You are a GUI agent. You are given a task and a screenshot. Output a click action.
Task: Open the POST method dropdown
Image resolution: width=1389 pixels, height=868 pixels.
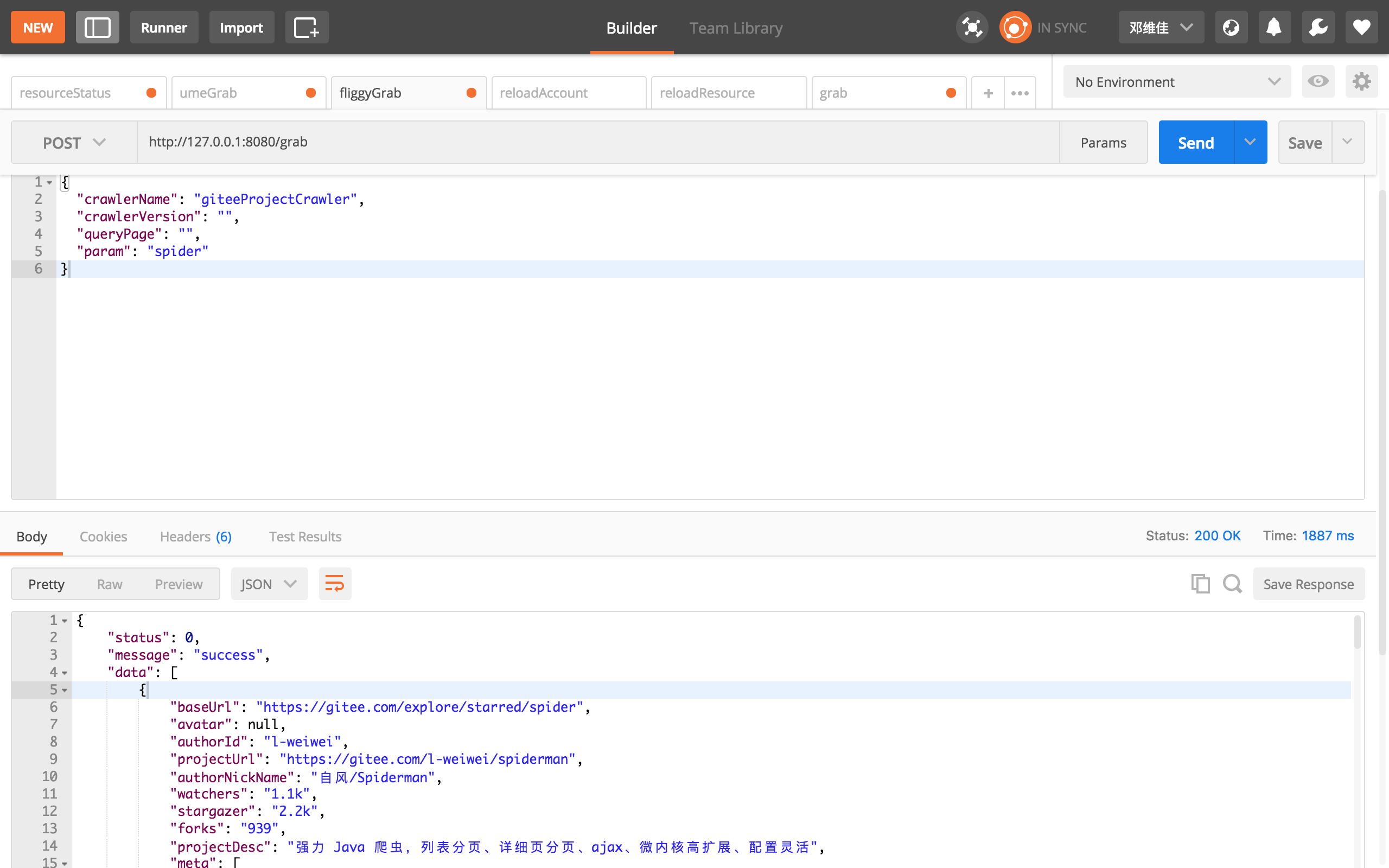(74, 142)
